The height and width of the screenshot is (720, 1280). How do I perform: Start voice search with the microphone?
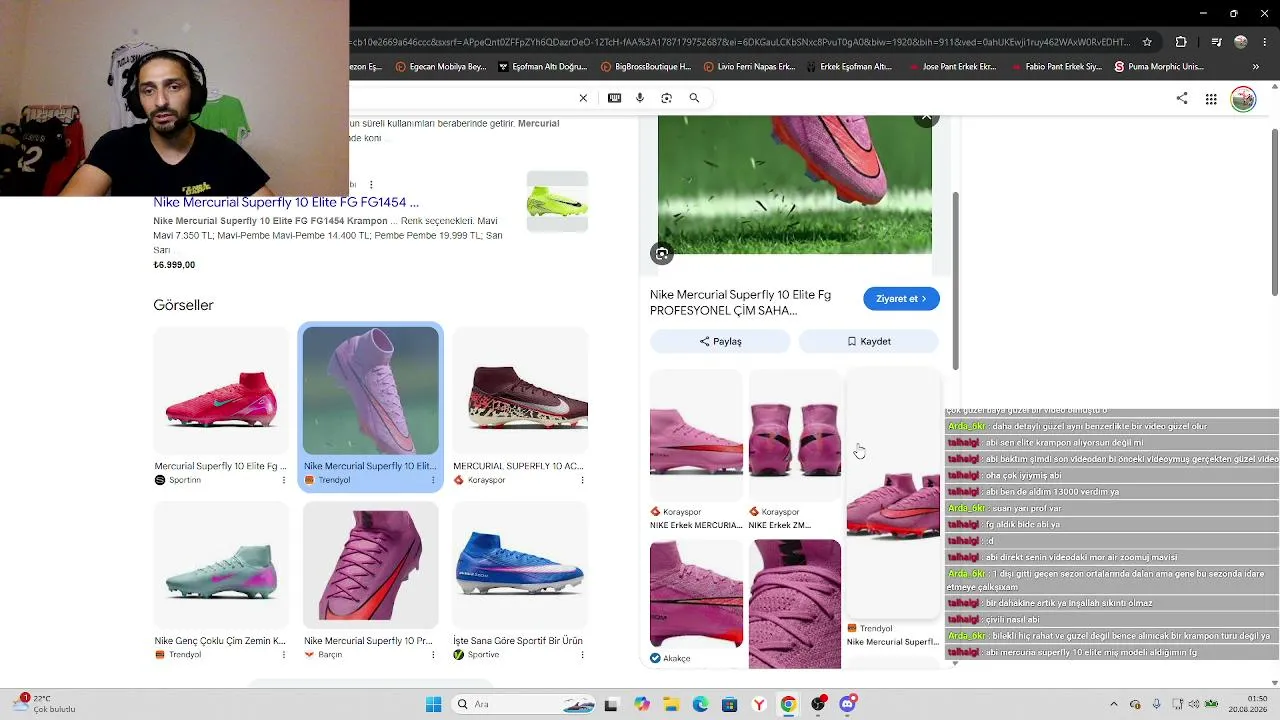[640, 98]
